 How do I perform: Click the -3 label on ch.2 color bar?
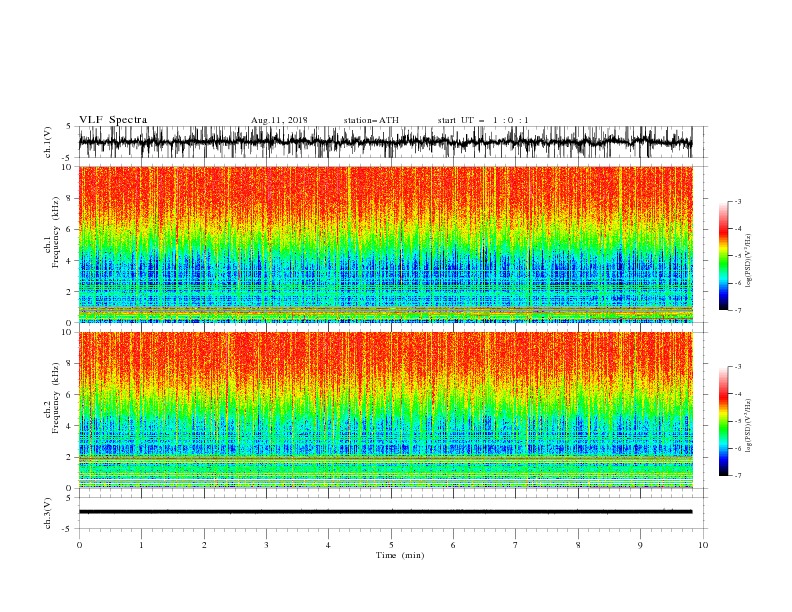[x=738, y=367]
